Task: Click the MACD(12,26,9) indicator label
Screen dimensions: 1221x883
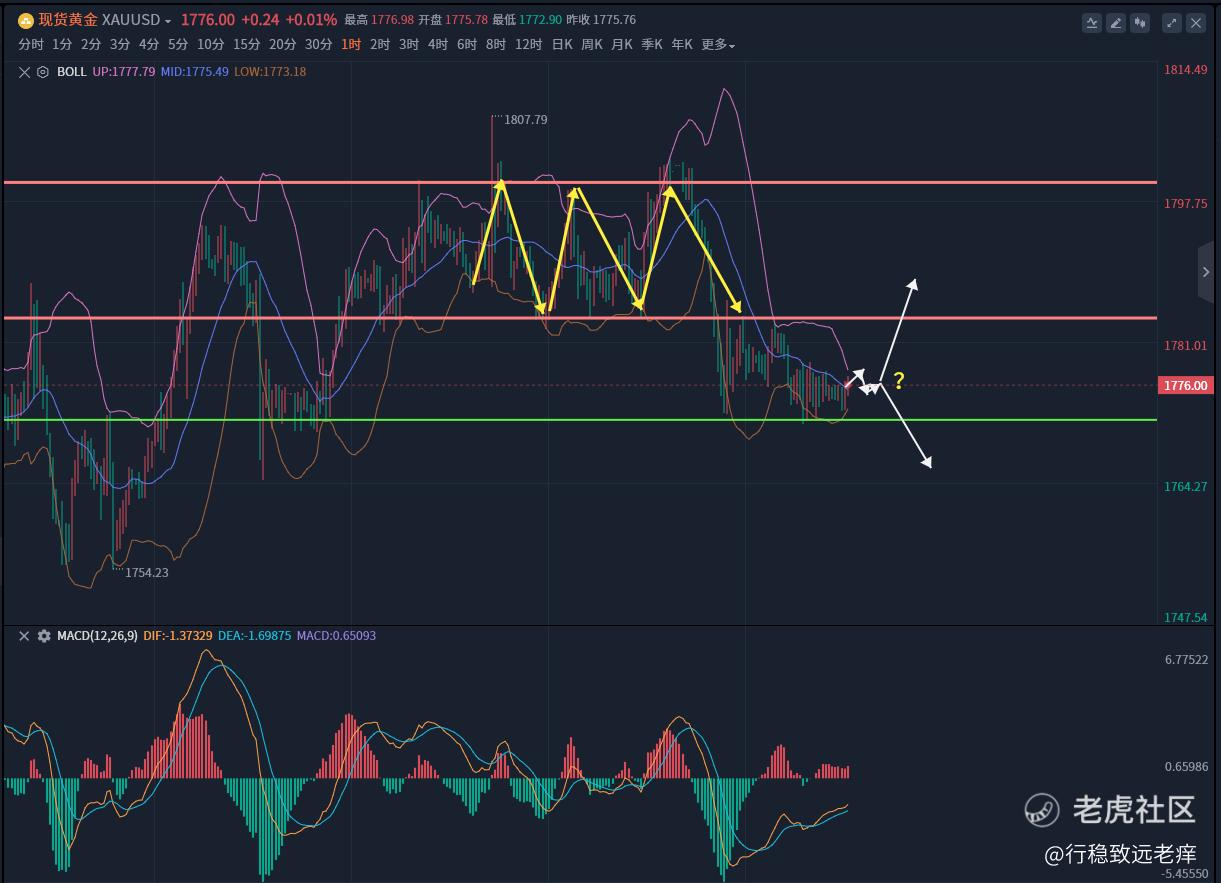Action: [x=97, y=636]
